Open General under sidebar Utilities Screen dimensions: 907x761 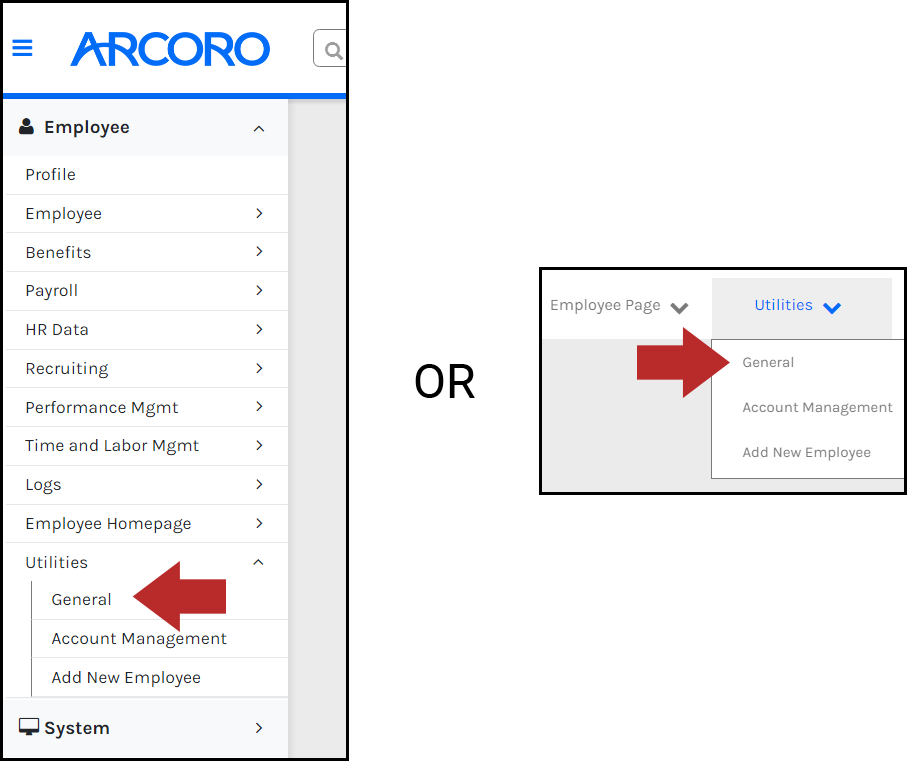pos(82,600)
